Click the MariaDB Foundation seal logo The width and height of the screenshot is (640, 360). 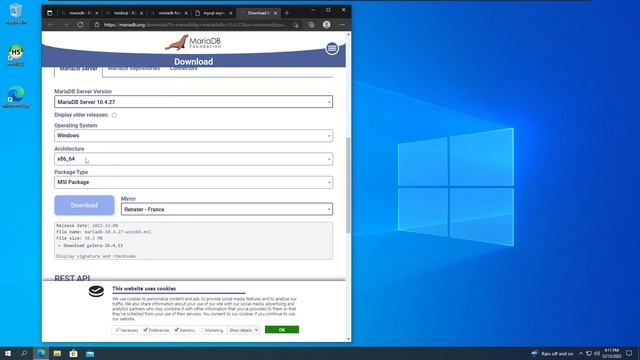coord(193,42)
